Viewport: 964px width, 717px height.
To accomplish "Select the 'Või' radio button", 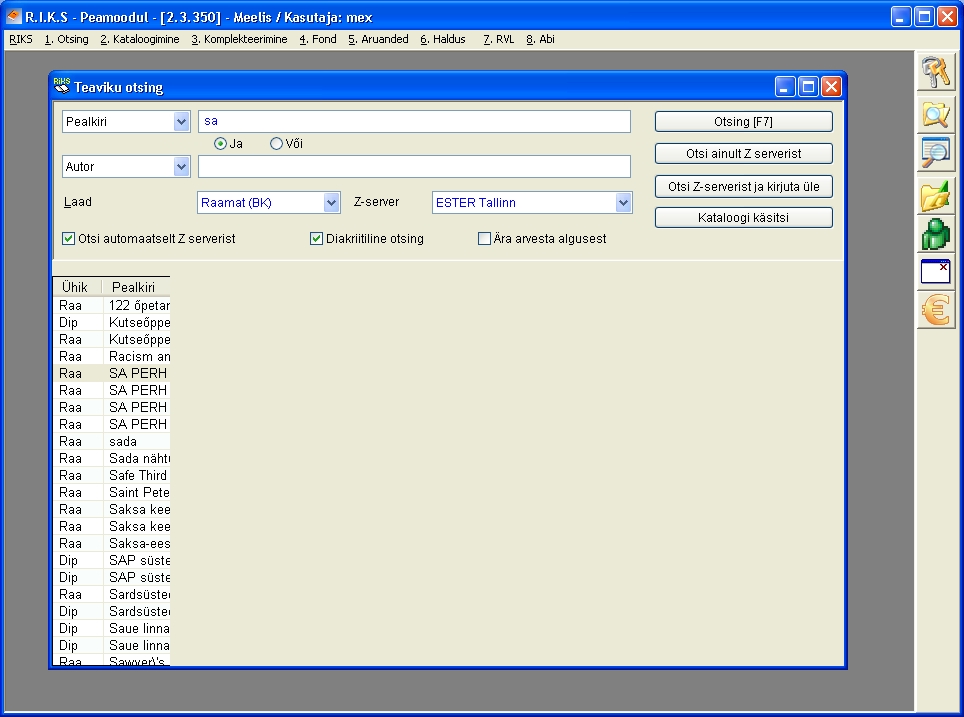I will click(x=277, y=144).
